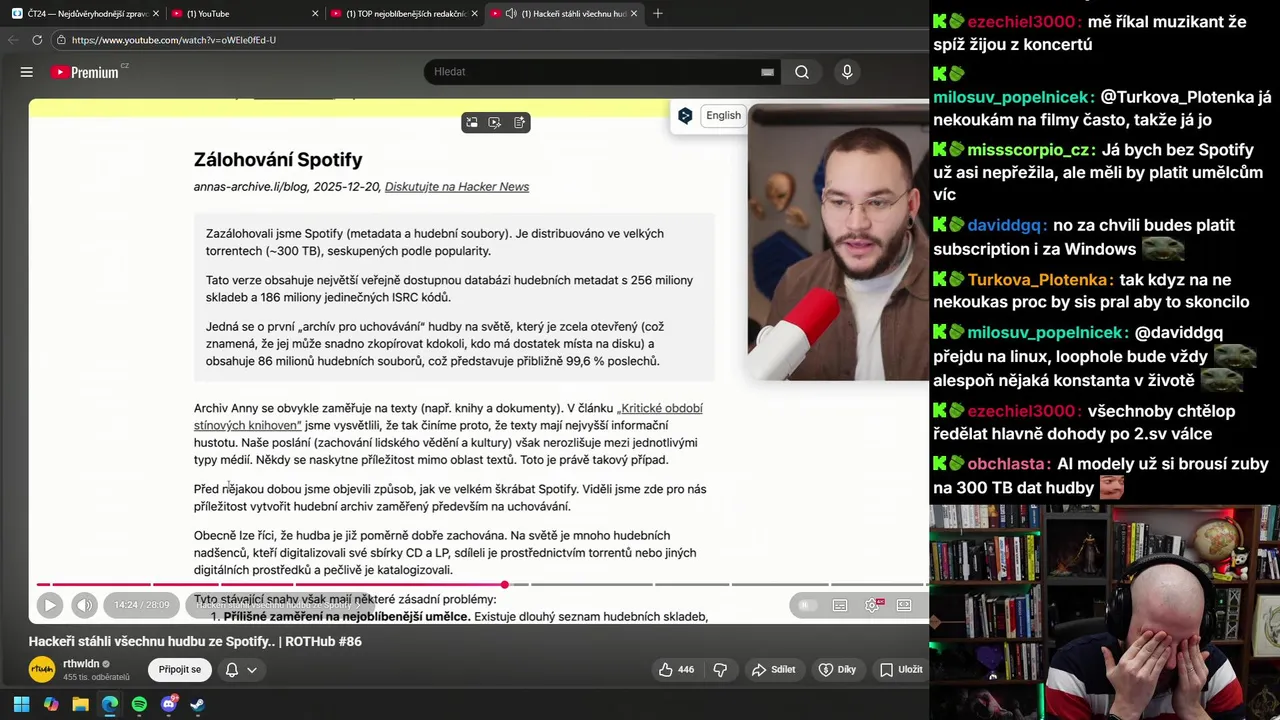Click first icon in video overlay toolbar

(x=472, y=122)
